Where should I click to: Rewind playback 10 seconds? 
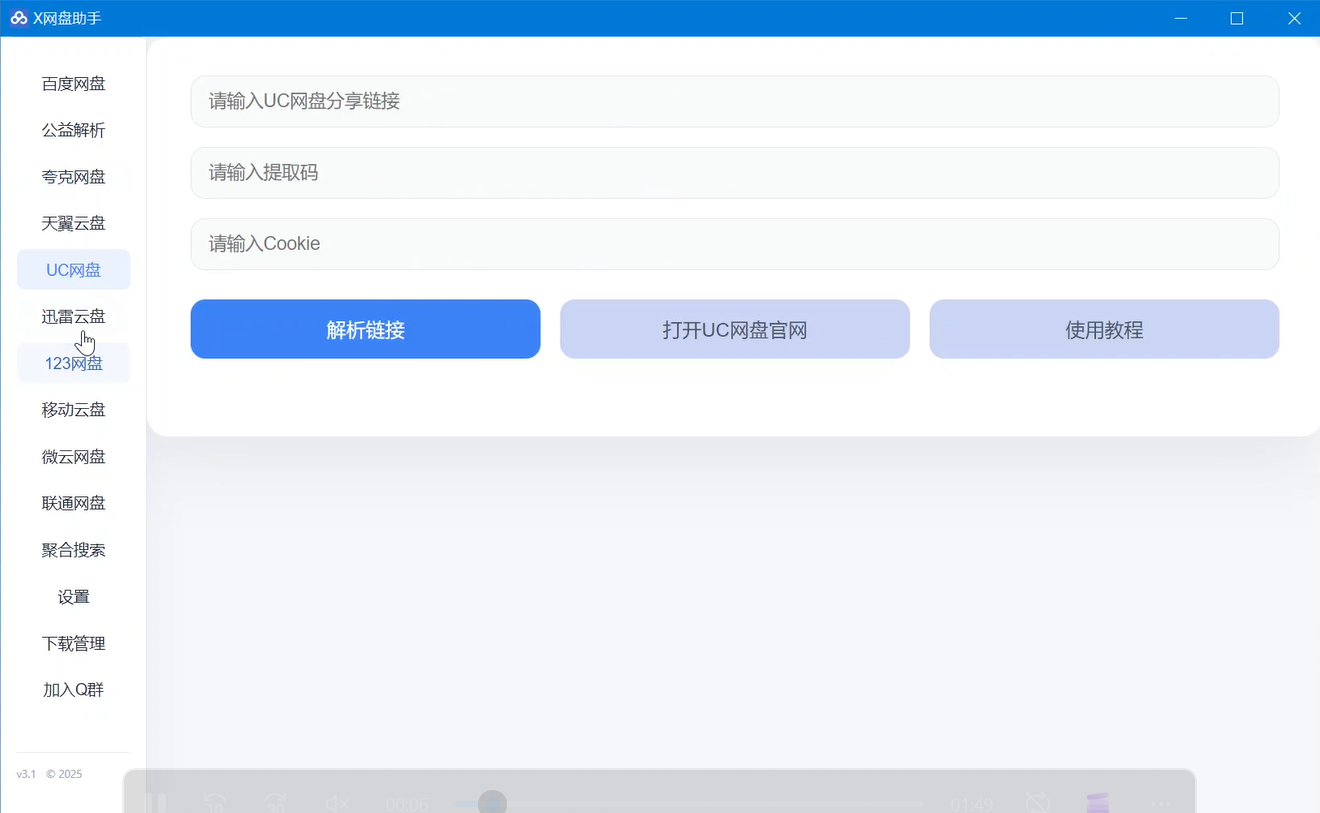[x=215, y=802]
